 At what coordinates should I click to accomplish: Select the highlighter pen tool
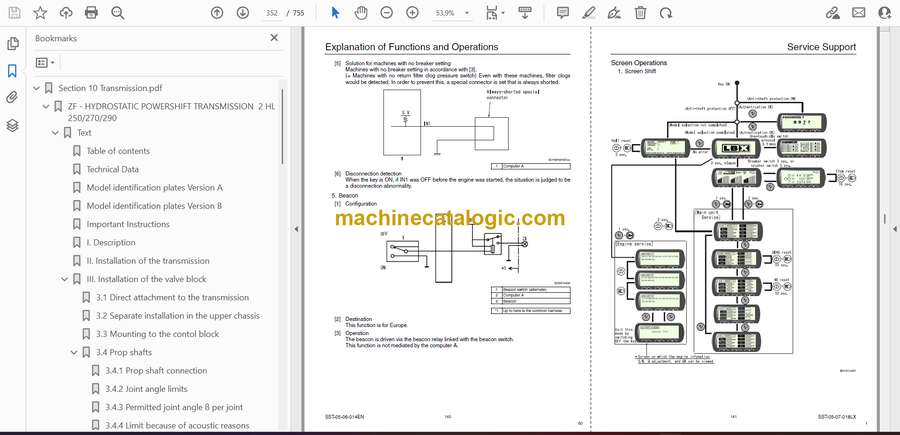click(588, 13)
